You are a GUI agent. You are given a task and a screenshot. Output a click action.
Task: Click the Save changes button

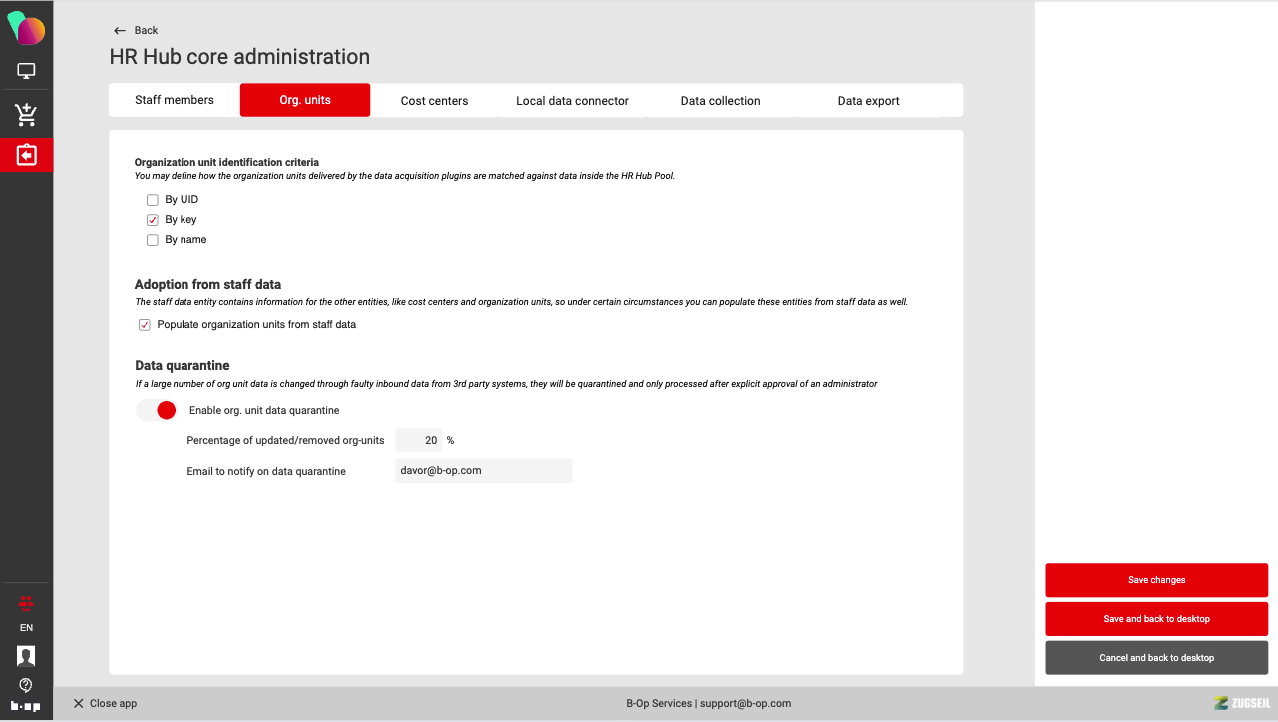coord(1156,580)
